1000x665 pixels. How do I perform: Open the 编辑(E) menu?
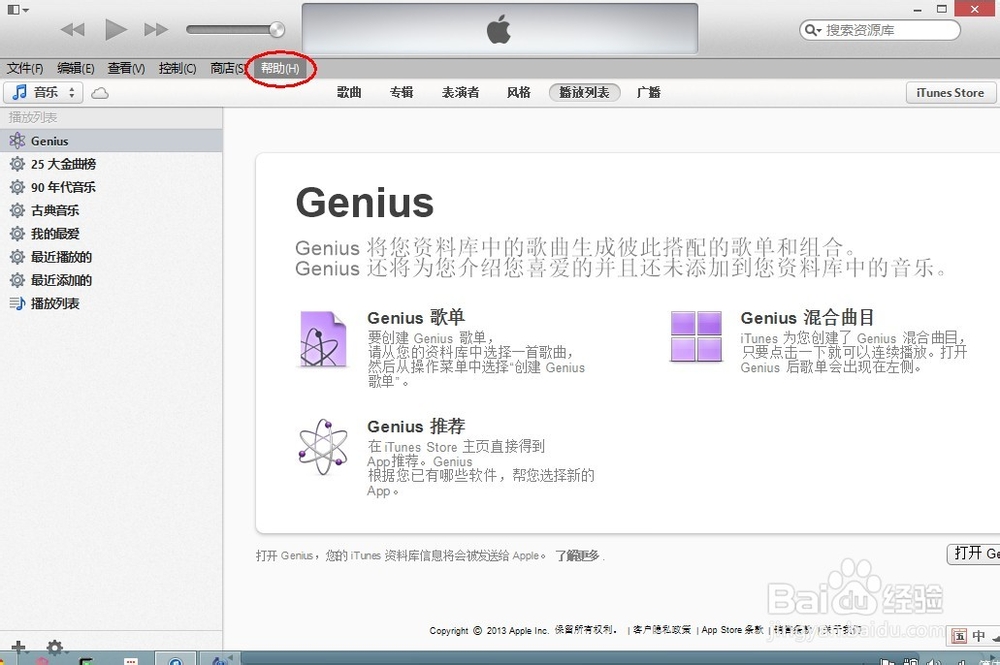pos(75,68)
